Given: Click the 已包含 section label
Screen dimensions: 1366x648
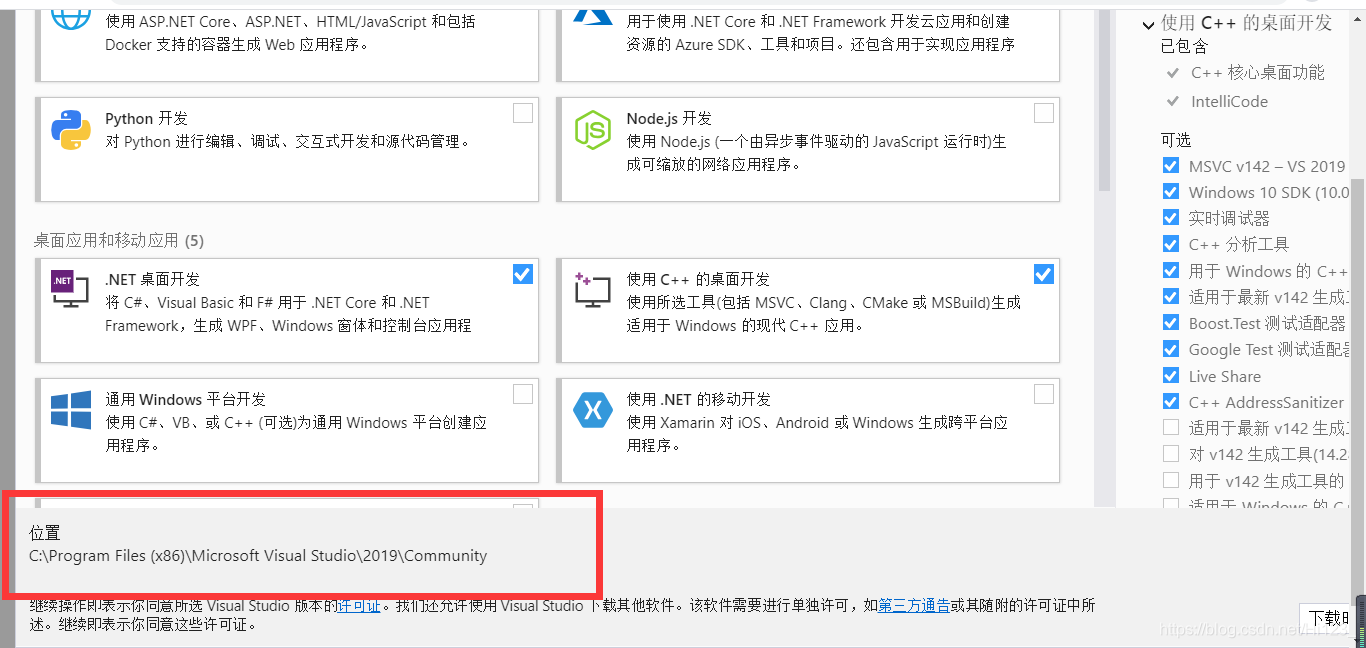Looking at the screenshot, I should (1184, 46).
